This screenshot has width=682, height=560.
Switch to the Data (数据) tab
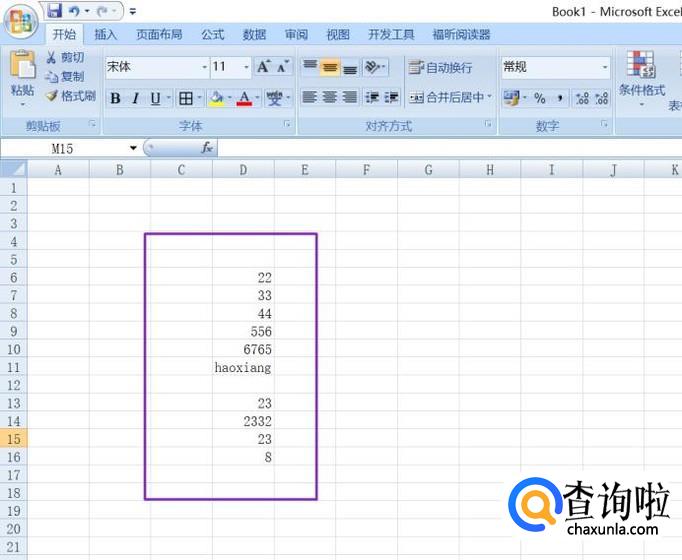(x=254, y=34)
